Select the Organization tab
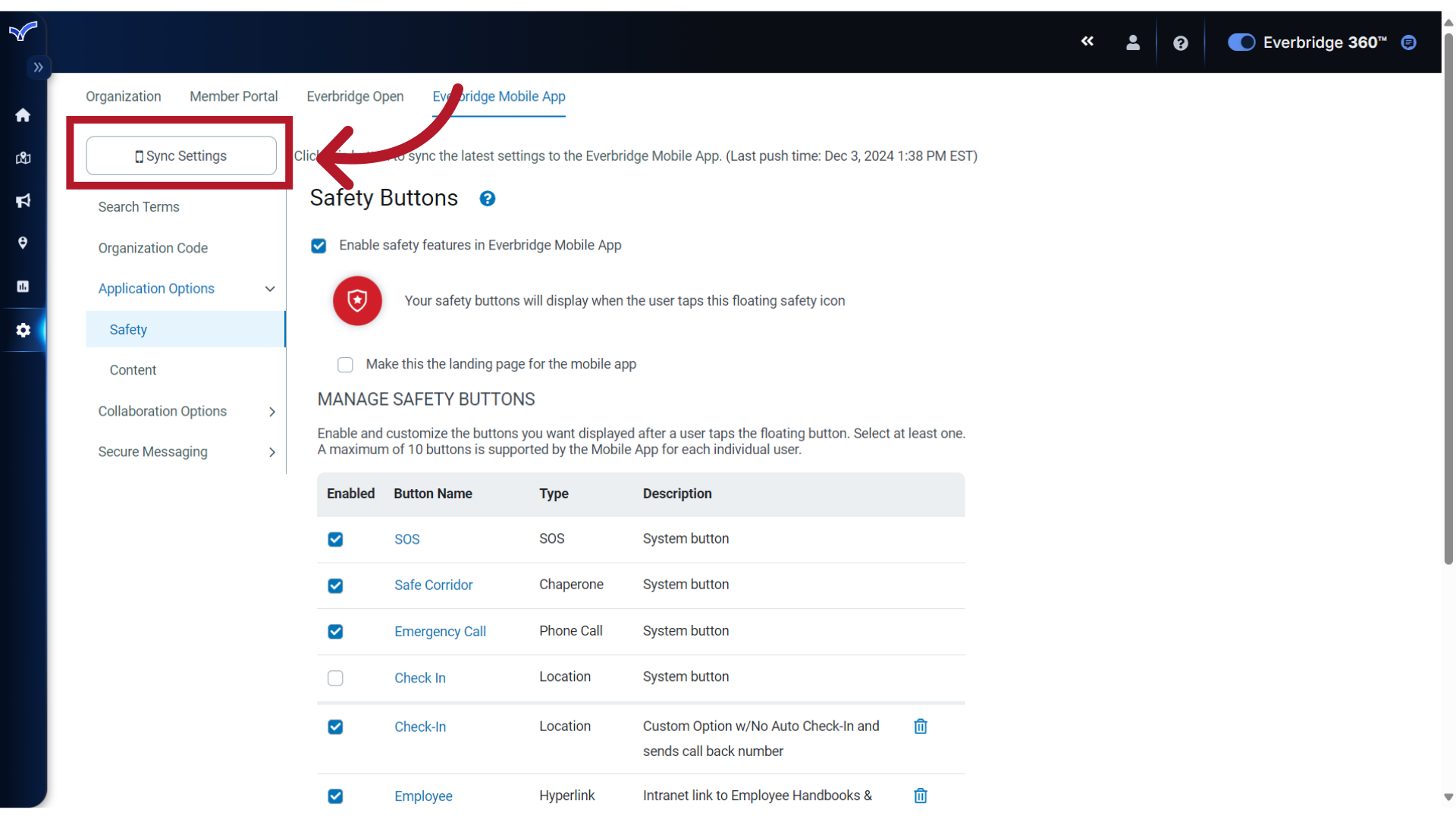The height and width of the screenshot is (819, 1456). point(123,96)
